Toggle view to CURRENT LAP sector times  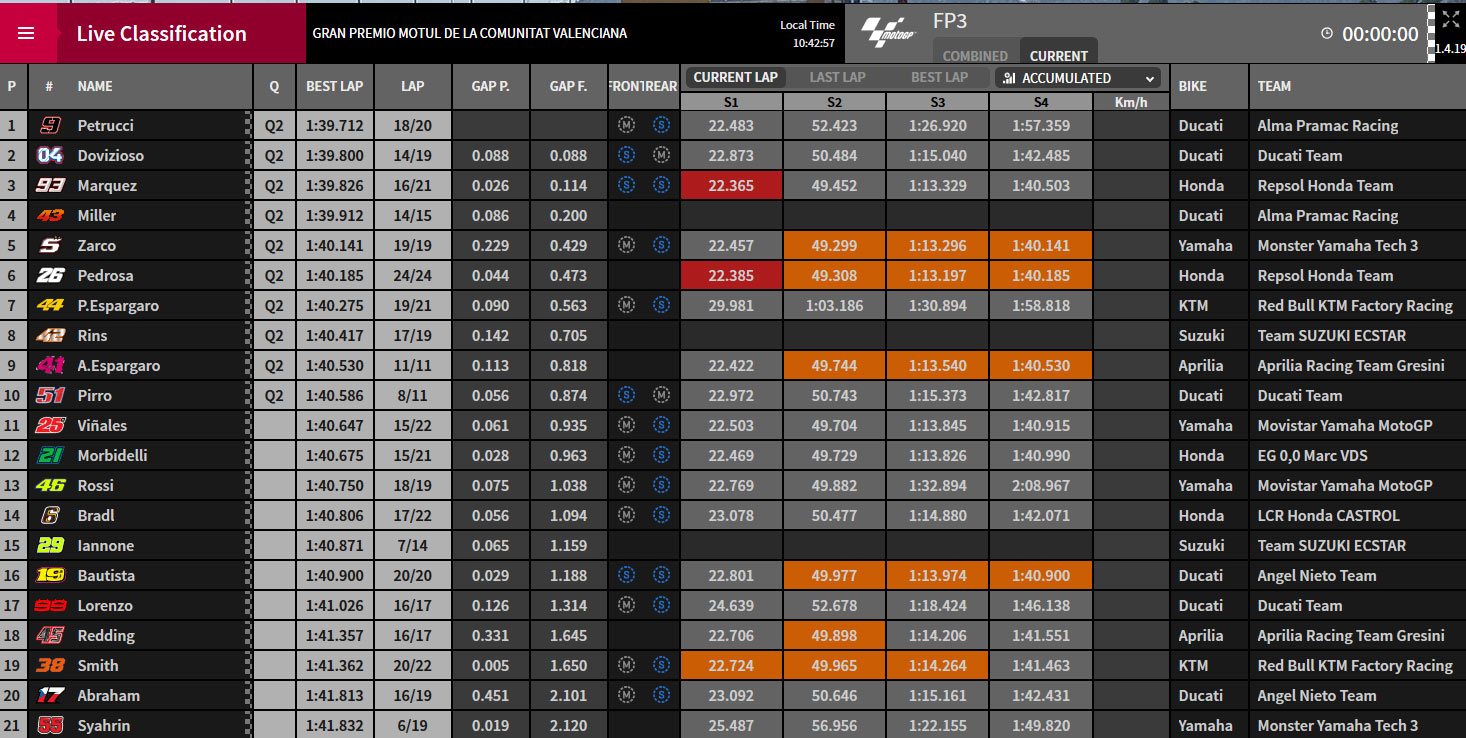pyautogui.click(x=734, y=77)
